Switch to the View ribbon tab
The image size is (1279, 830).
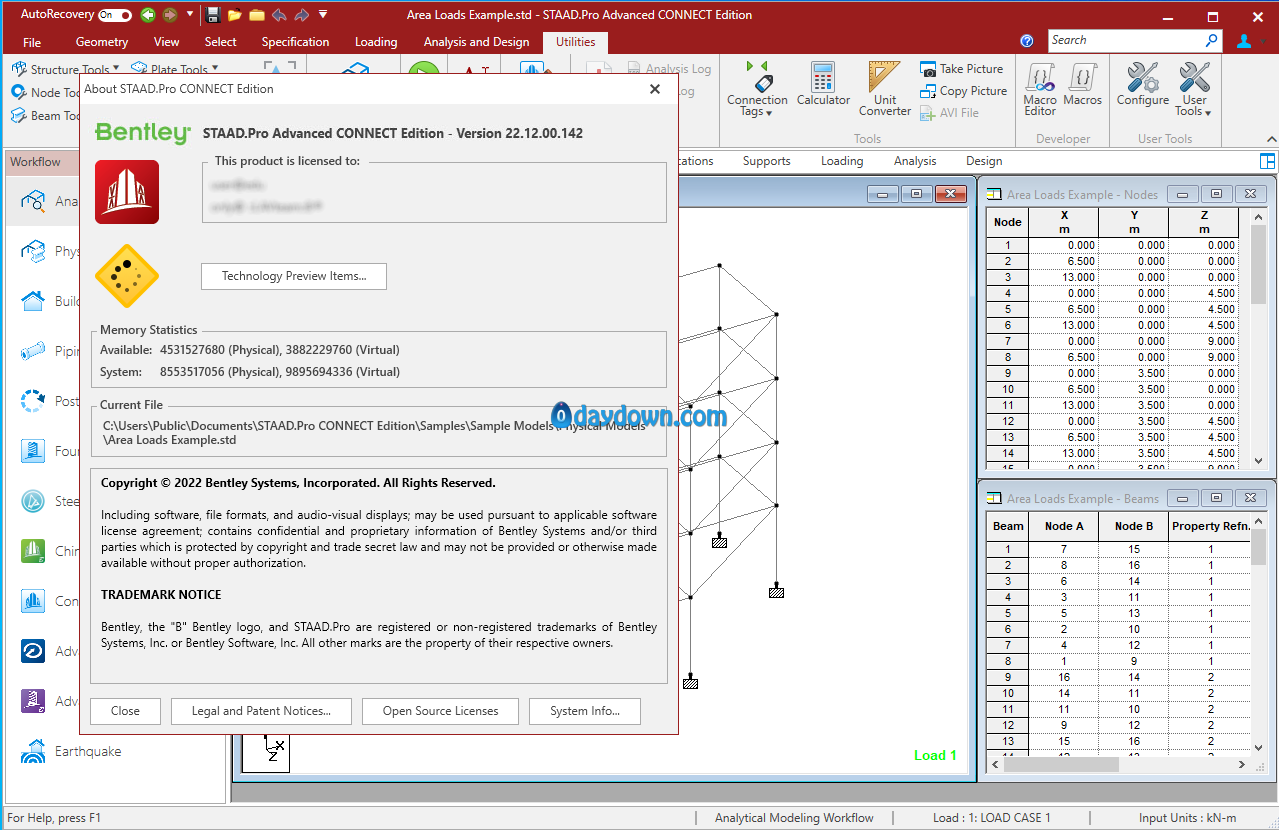pos(167,42)
